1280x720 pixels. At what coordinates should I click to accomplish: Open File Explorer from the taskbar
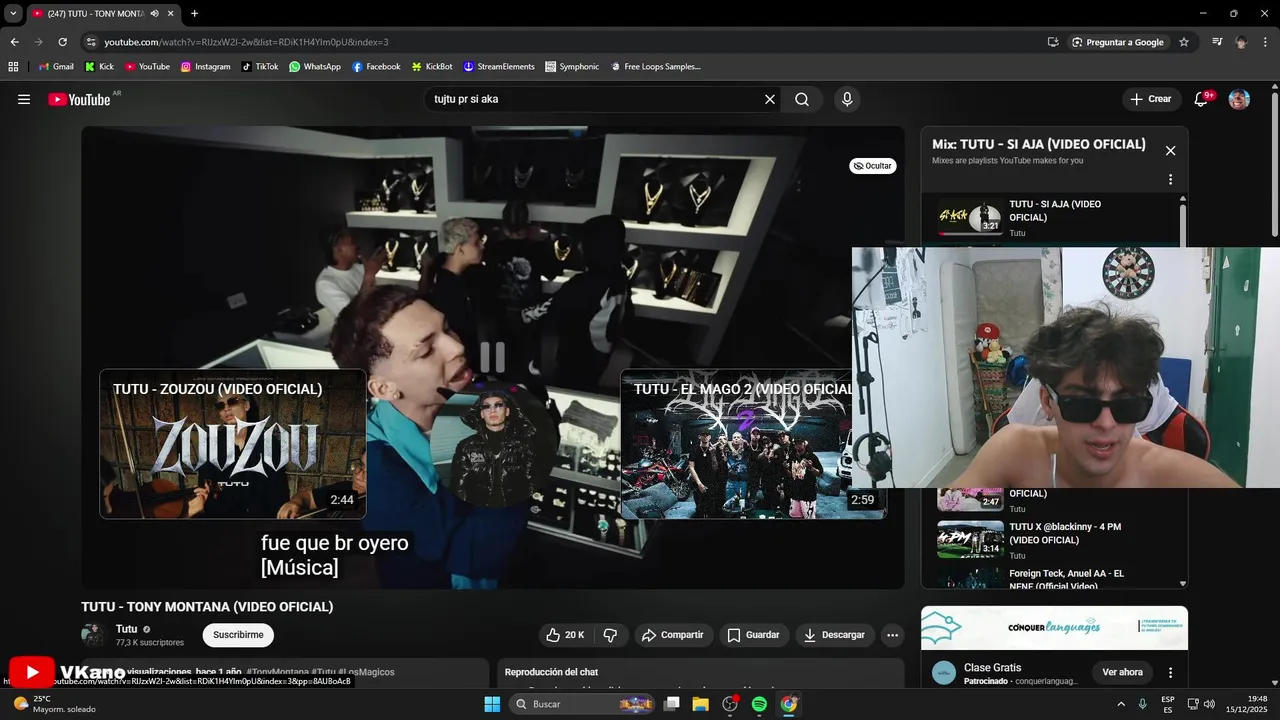pos(701,704)
